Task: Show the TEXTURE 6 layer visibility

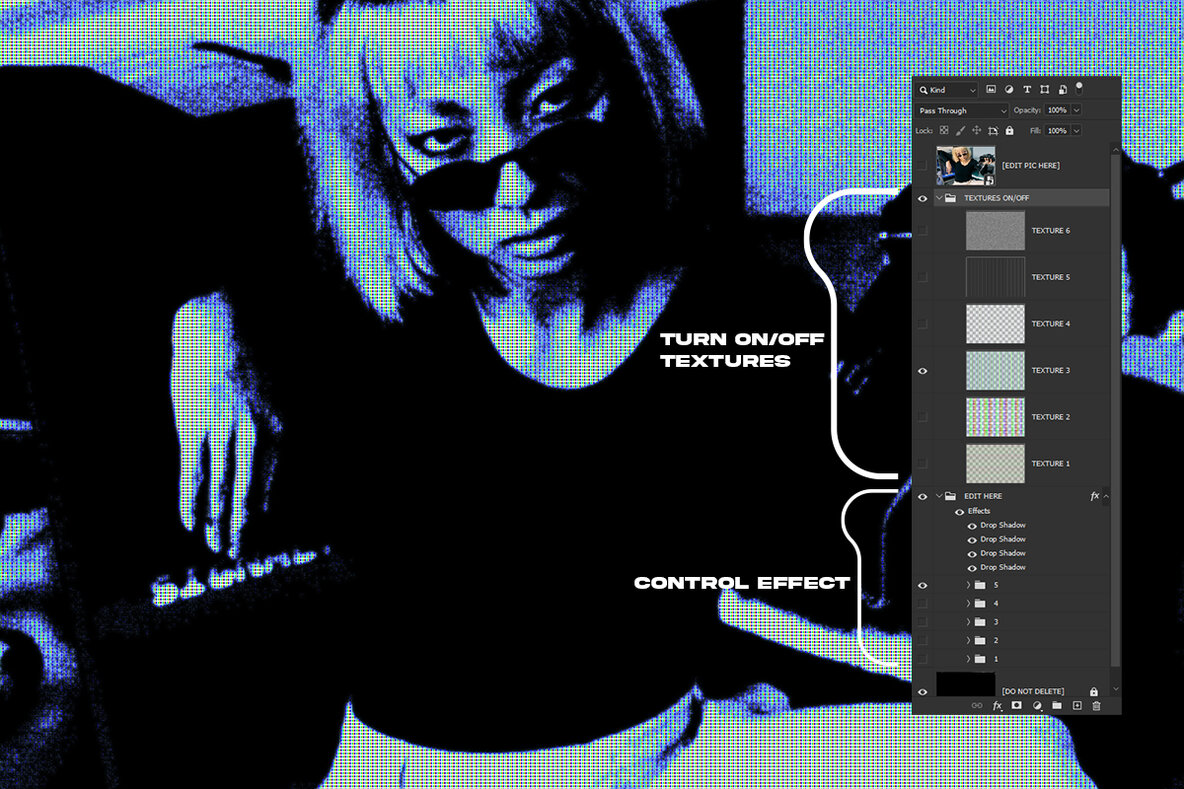Action: coord(922,230)
